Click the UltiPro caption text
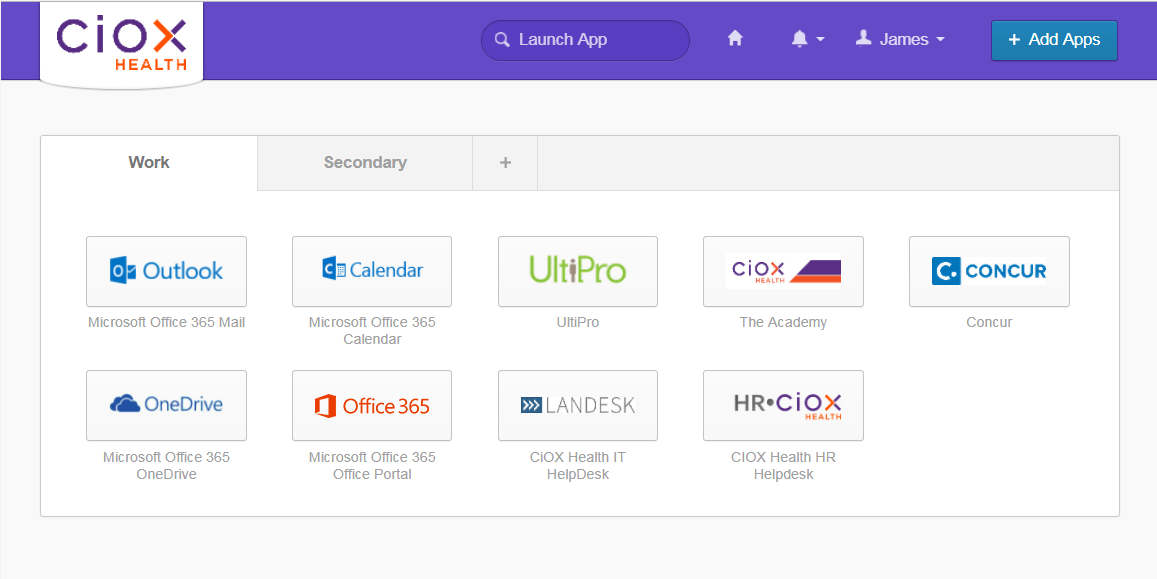 click(578, 322)
